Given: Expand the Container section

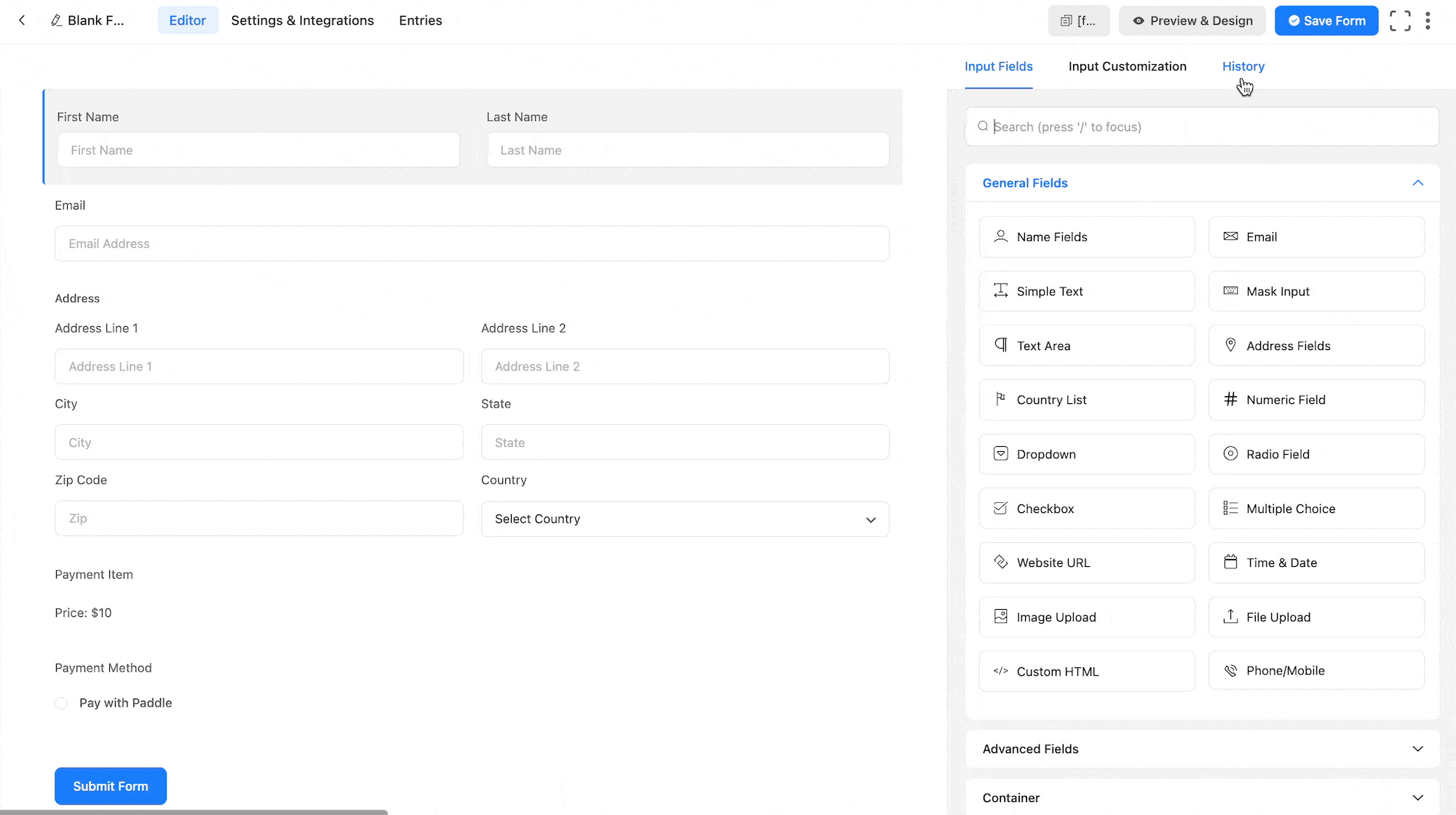Looking at the screenshot, I should [1201, 798].
